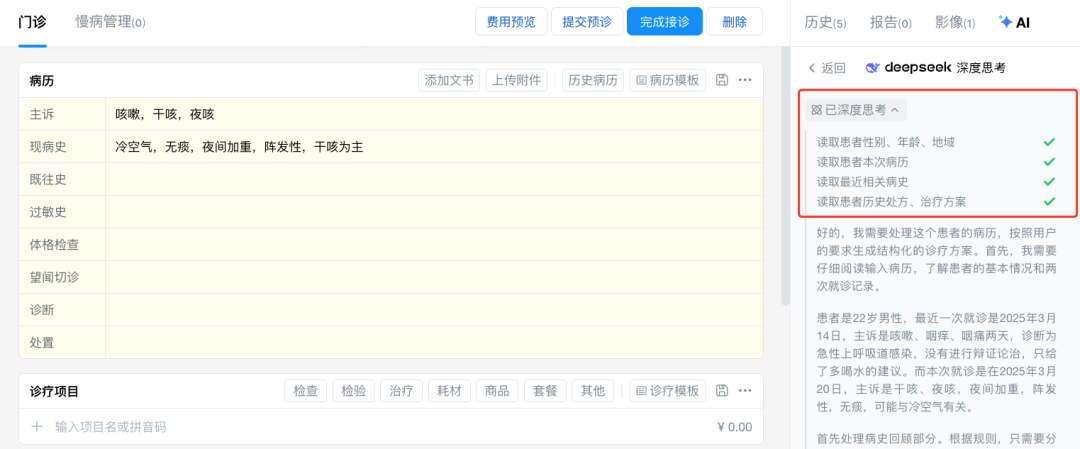Add a 检验 item

353,391
